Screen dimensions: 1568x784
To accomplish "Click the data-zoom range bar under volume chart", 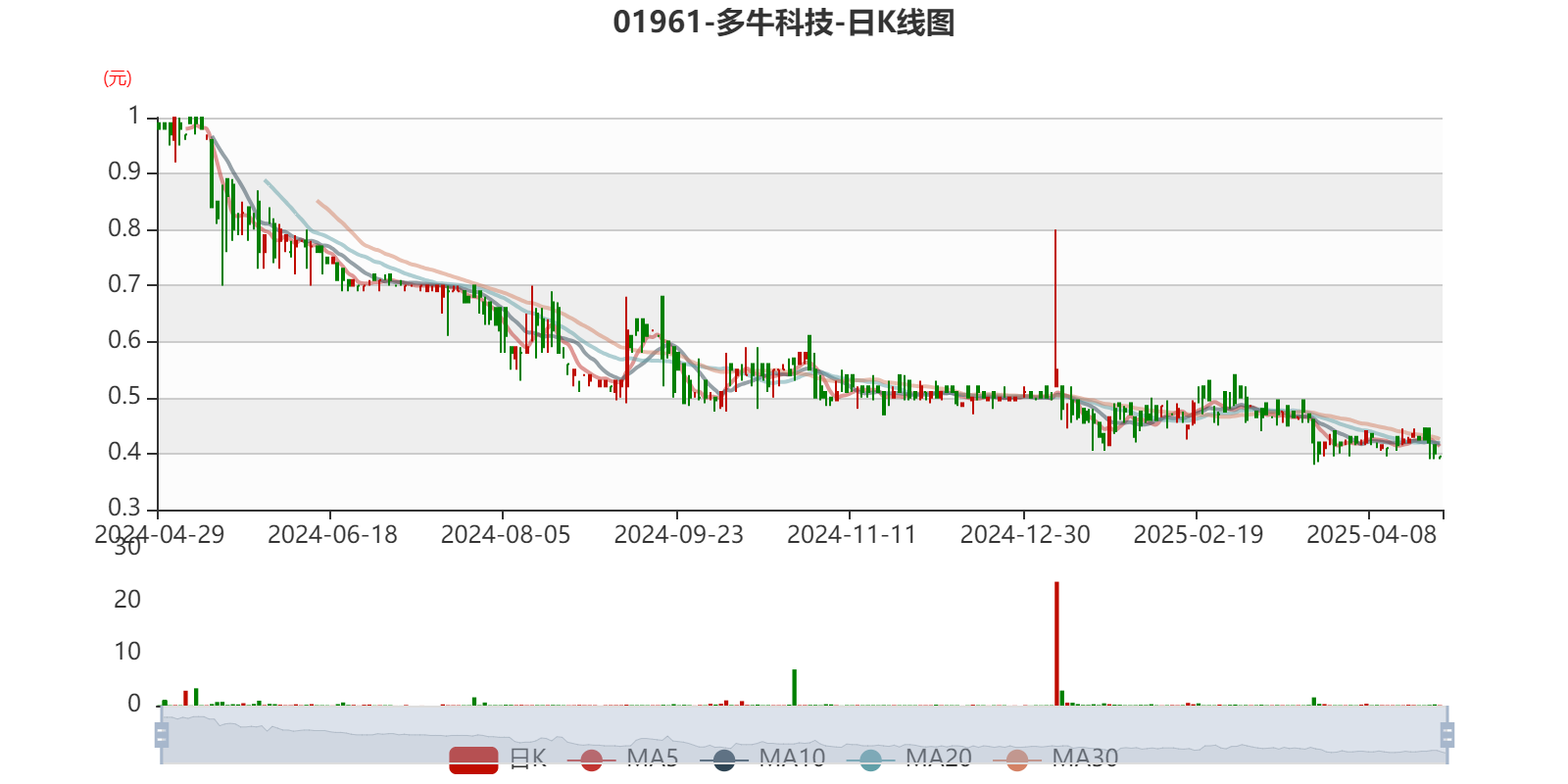I will (x=804, y=735).
